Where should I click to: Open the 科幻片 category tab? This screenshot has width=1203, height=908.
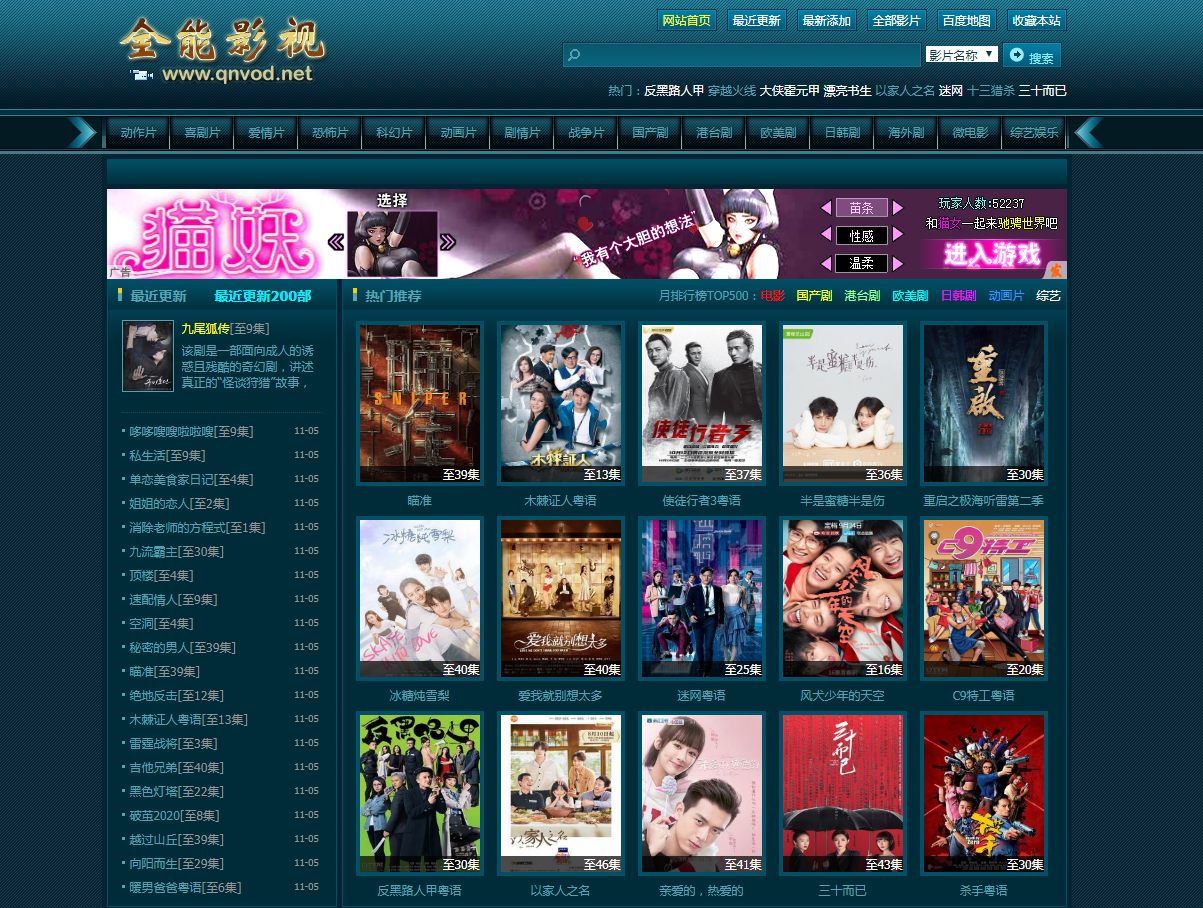394,133
